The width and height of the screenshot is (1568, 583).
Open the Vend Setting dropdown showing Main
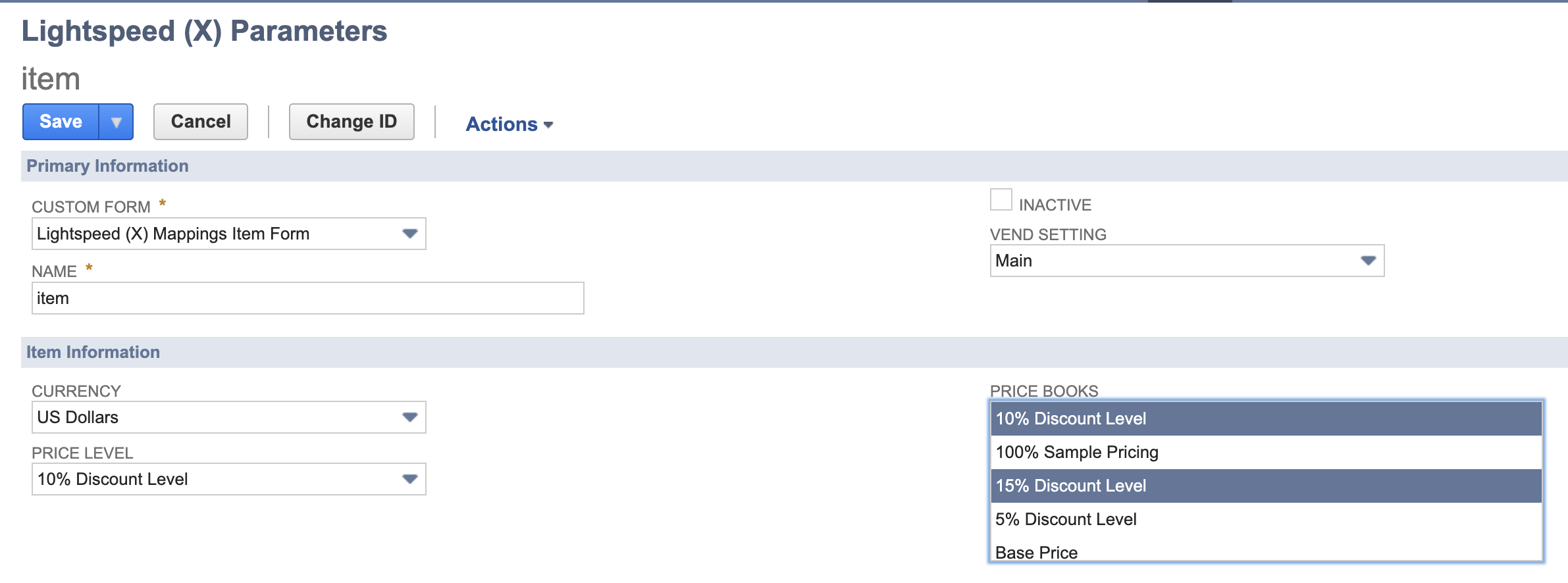(1185, 261)
